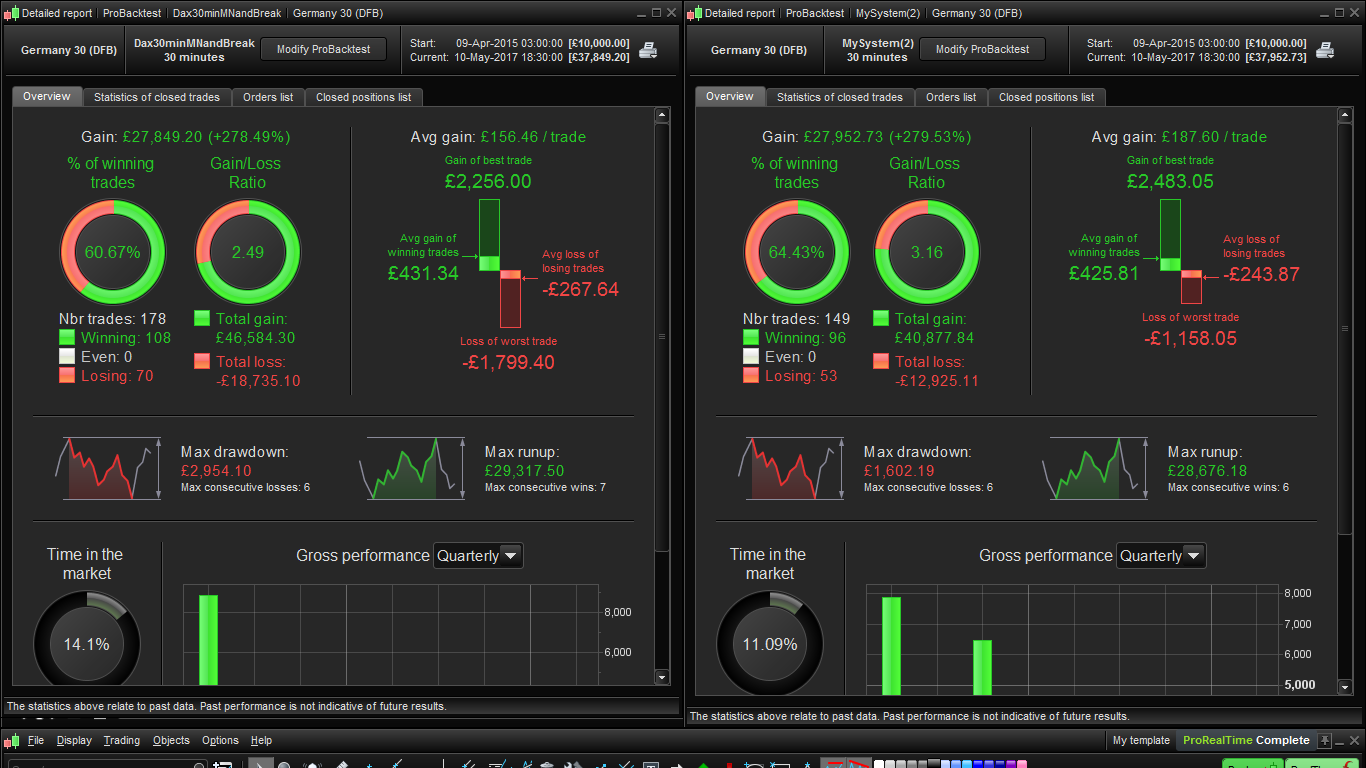Click white Even: 0 legend square in MySystem(2)
The height and width of the screenshot is (768, 1366).
point(751,357)
